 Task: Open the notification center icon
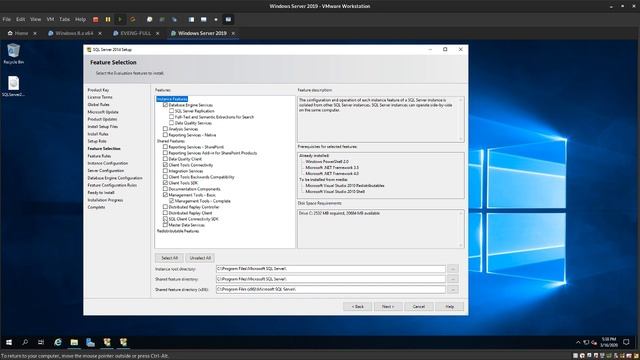(626, 342)
